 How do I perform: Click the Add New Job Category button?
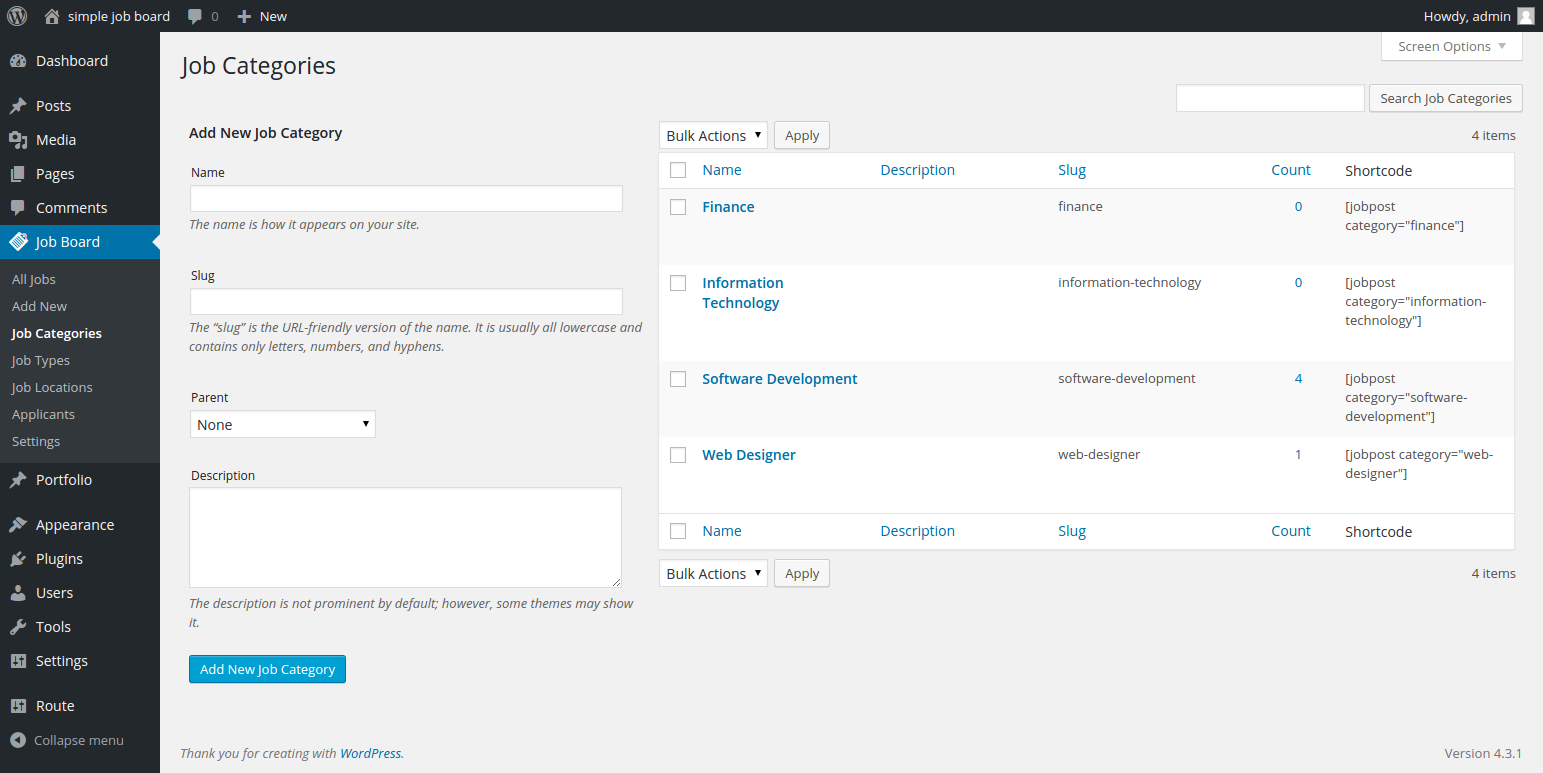[267, 669]
